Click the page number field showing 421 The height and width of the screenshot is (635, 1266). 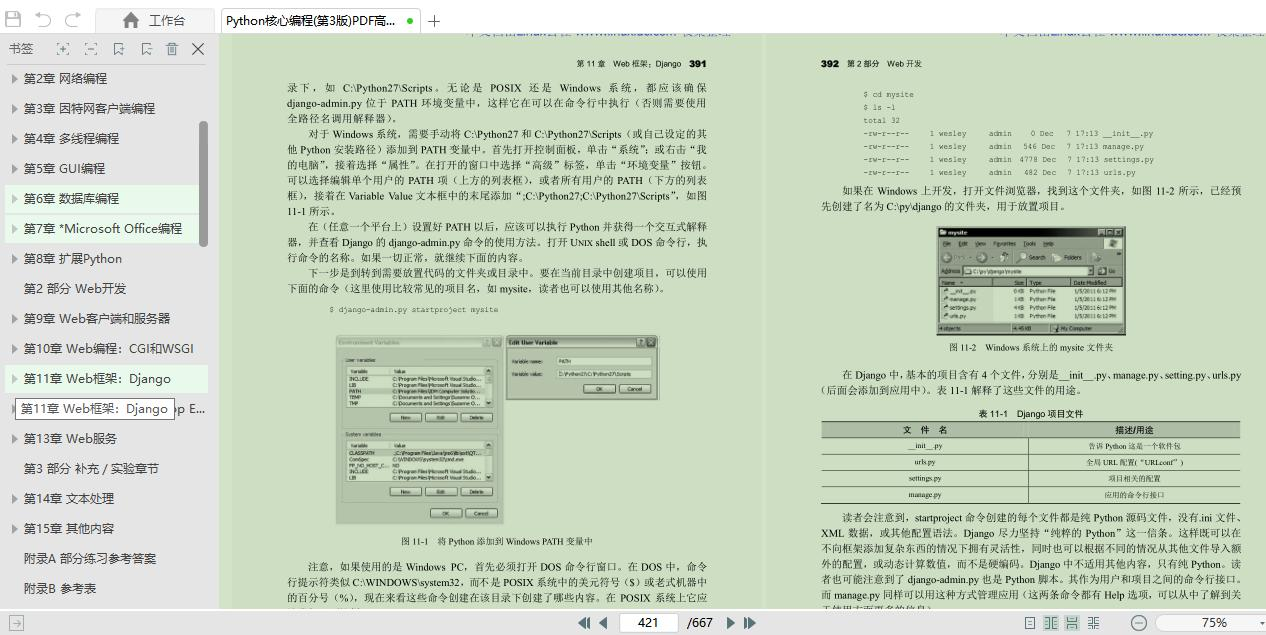[x=649, y=622]
